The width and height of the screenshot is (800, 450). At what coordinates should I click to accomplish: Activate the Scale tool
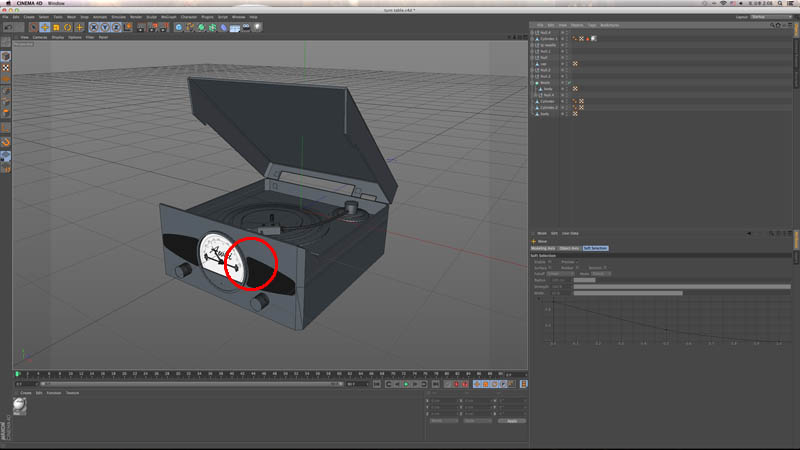tap(56, 28)
